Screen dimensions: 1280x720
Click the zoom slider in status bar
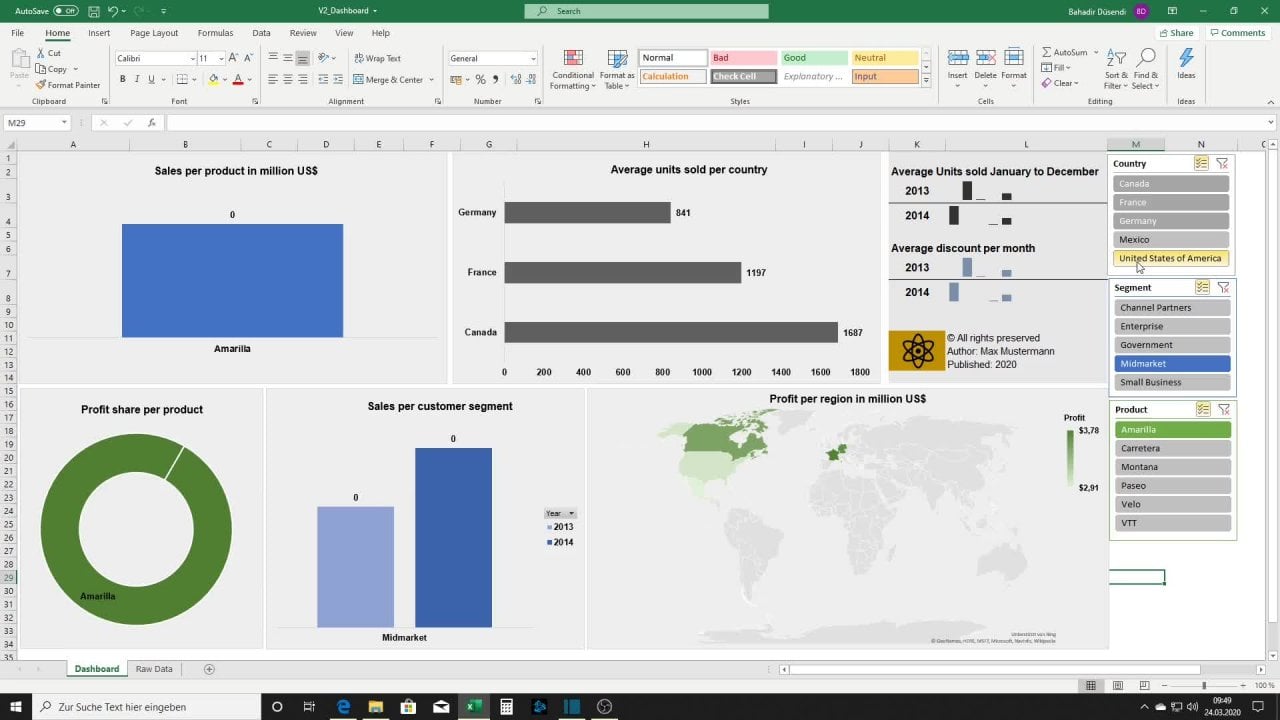point(1203,686)
